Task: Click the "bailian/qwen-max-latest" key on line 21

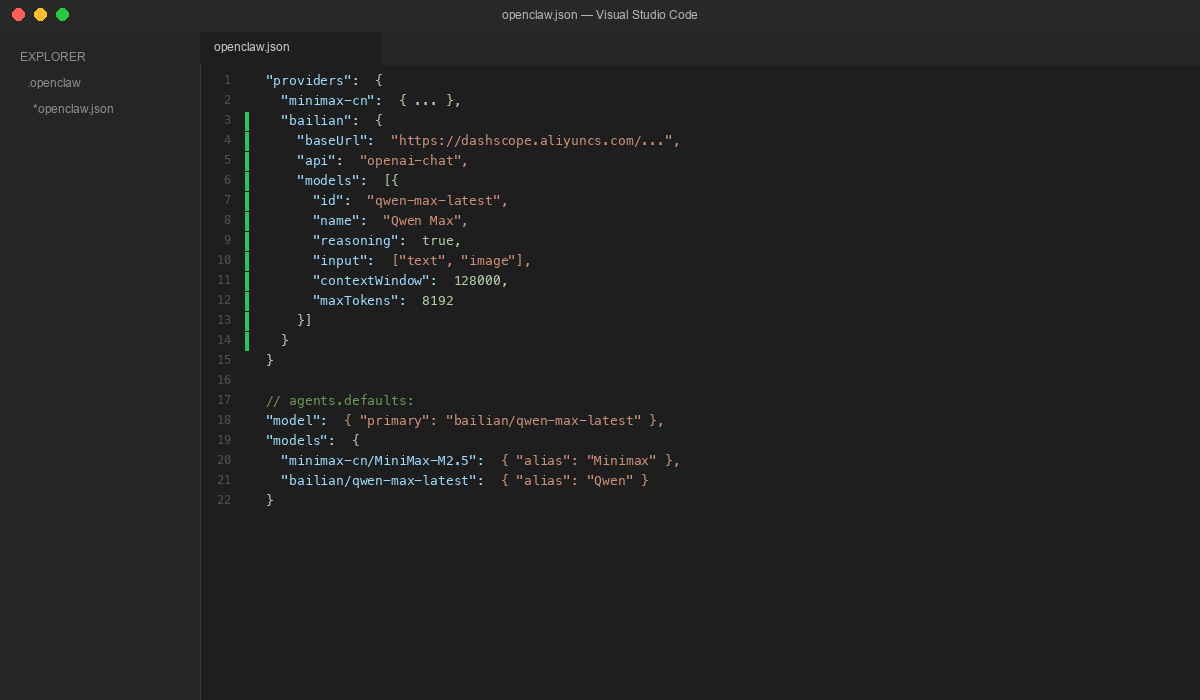Action: pos(378,480)
